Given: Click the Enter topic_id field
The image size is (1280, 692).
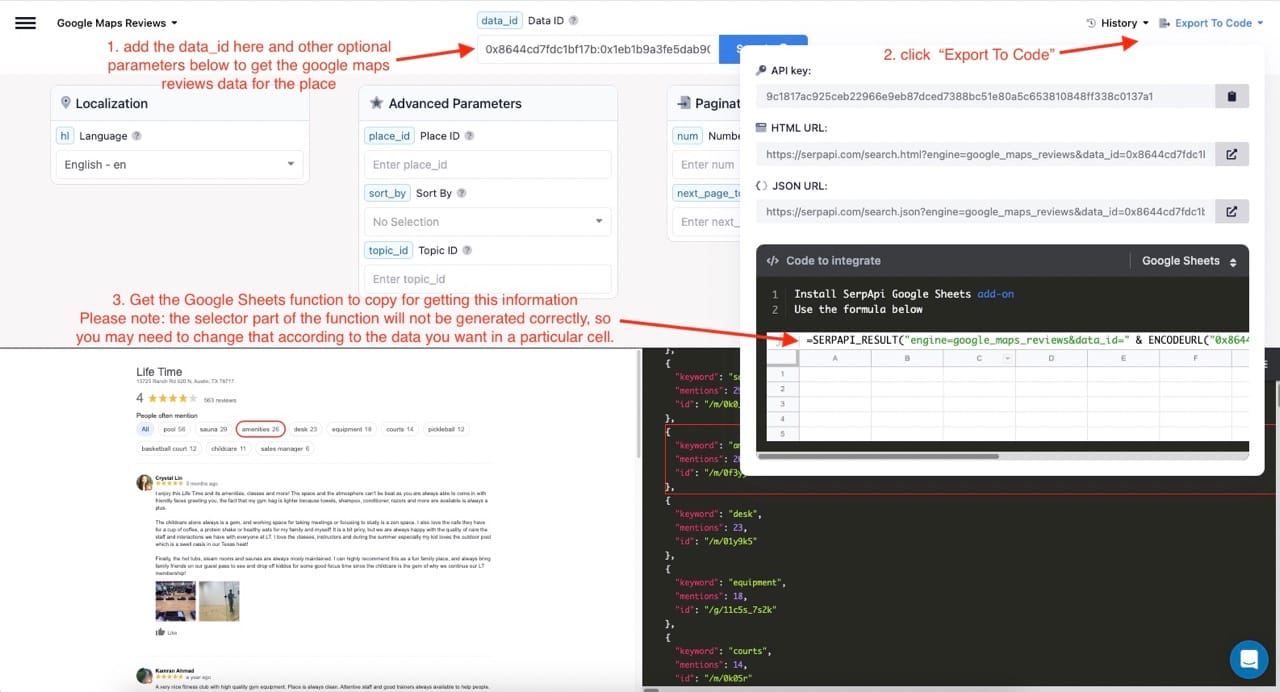Looking at the screenshot, I should (x=488, y=279).
